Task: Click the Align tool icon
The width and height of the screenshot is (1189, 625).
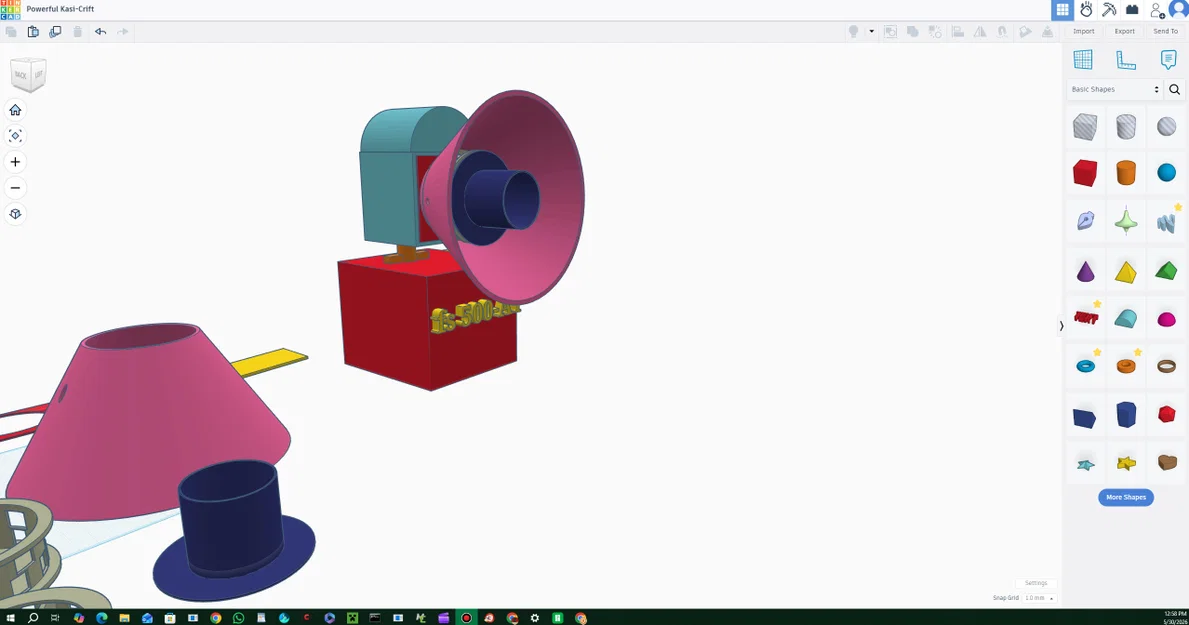Action: click(x=958, y=32)
